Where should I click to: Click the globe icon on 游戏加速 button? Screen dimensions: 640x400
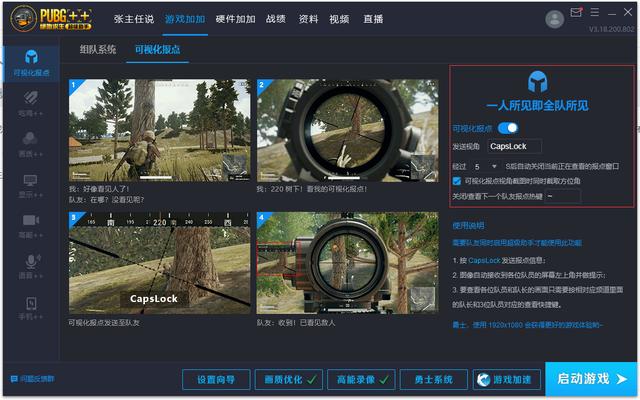[484, 380]
